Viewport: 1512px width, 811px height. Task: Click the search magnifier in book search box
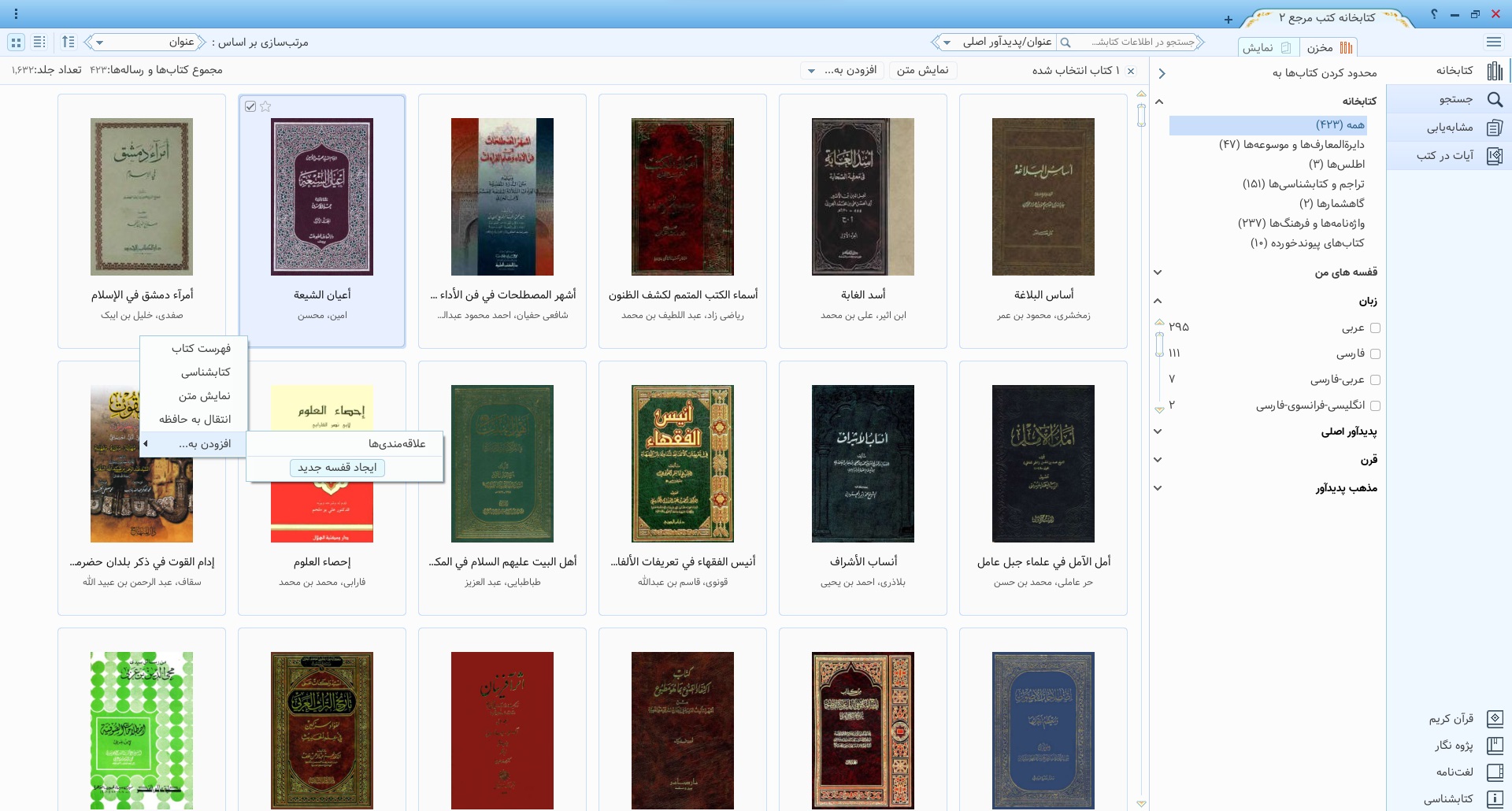click(x=1065, y=43)
